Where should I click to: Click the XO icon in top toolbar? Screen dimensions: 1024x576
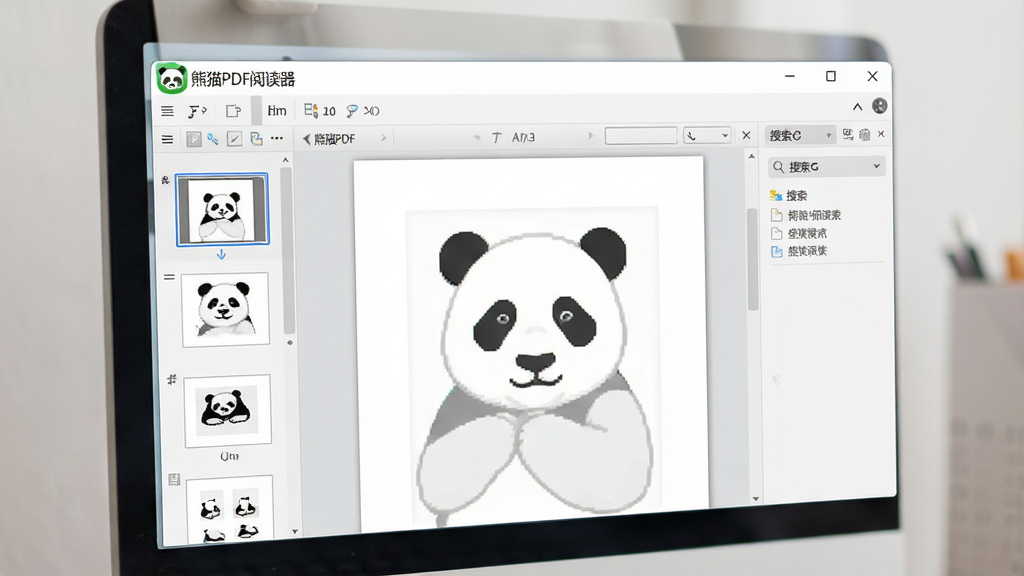(372, 111)
